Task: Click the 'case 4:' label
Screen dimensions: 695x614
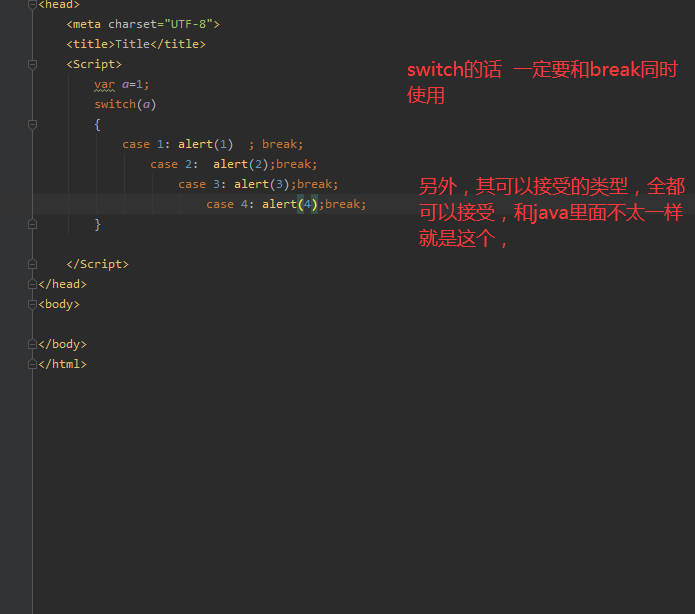Action: pyautogui.click(x=230, y=204)
